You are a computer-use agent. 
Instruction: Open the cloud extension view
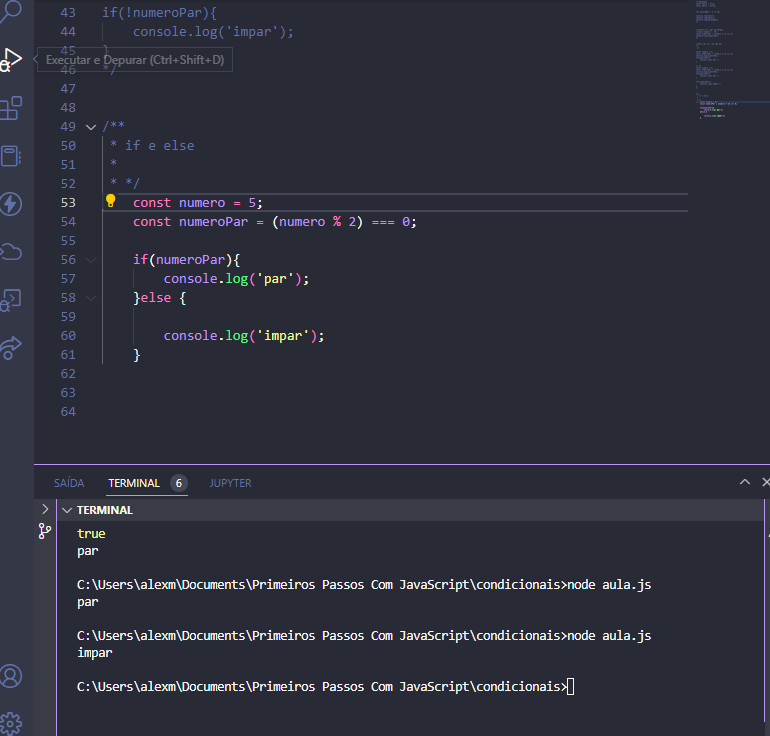coord(11,252)
